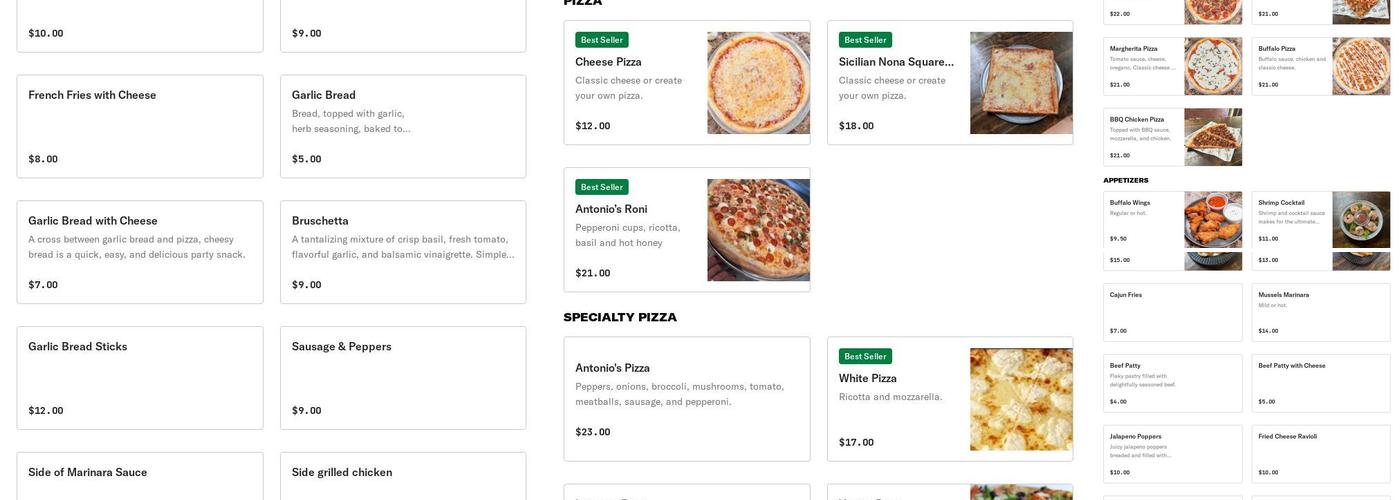Click the Buffalo Pizza thumbnail image
Screen dimensions: 1400x500
pyautogui.click(x=1360, y=67)
